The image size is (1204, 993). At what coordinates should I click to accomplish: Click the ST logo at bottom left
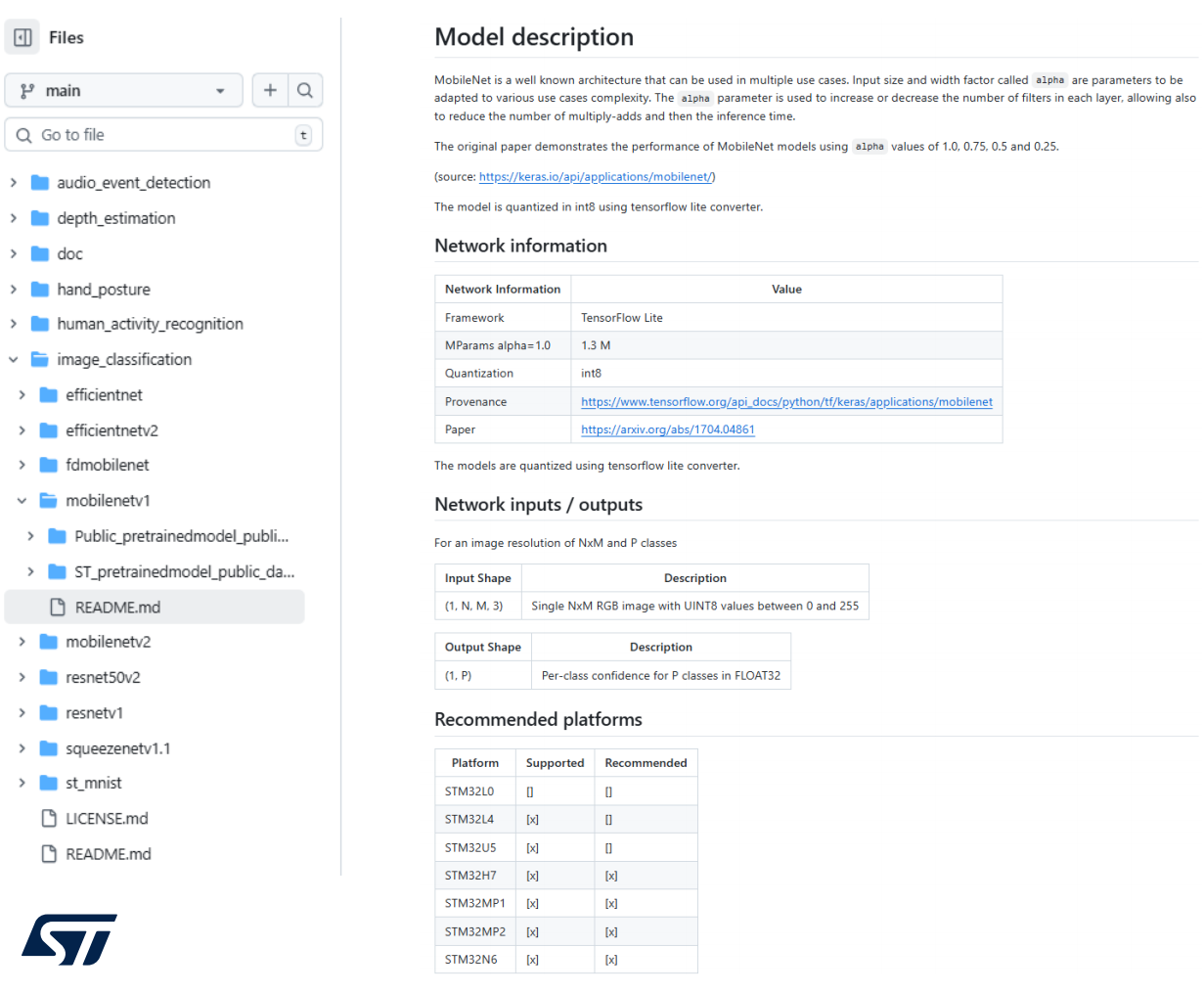coord(68,939)
